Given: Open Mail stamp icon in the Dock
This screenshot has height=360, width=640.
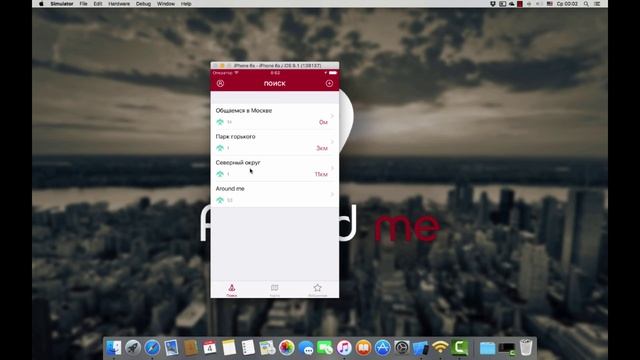Looking at the screenshot, I should (x=171, y=348).
